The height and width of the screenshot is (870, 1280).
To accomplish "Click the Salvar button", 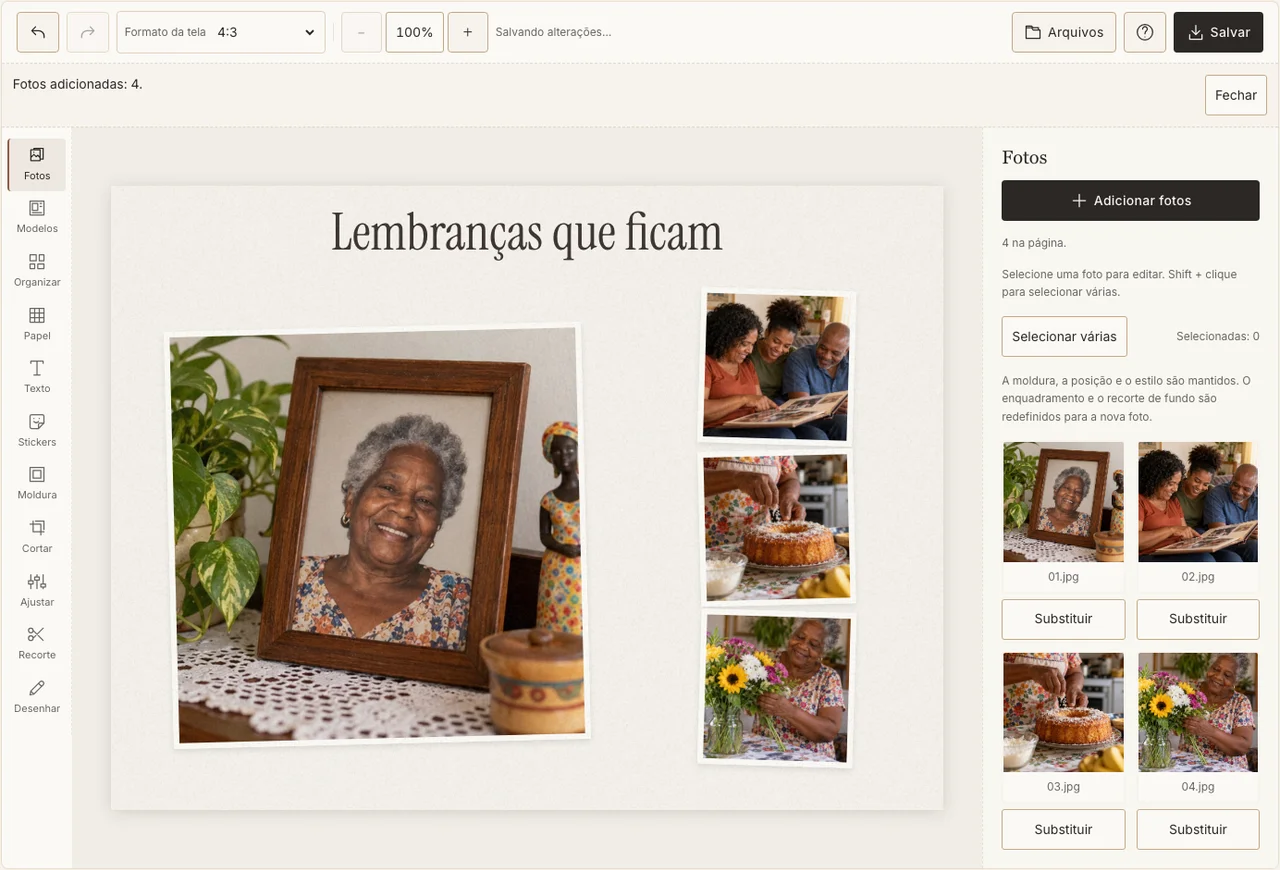I will (1219, 32).
